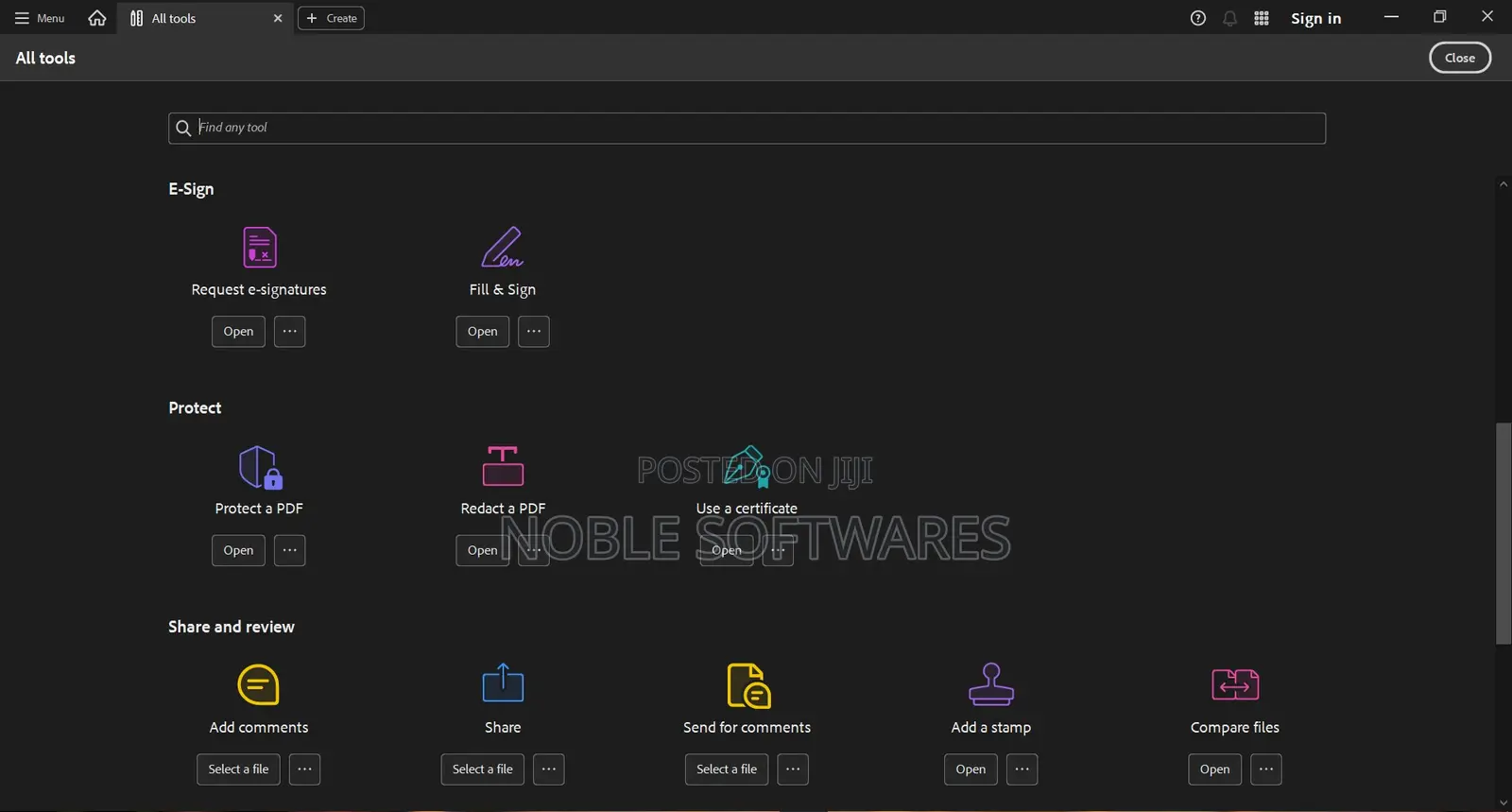
Task: Select a file for Send for comments
Action: tap(727, 769)
